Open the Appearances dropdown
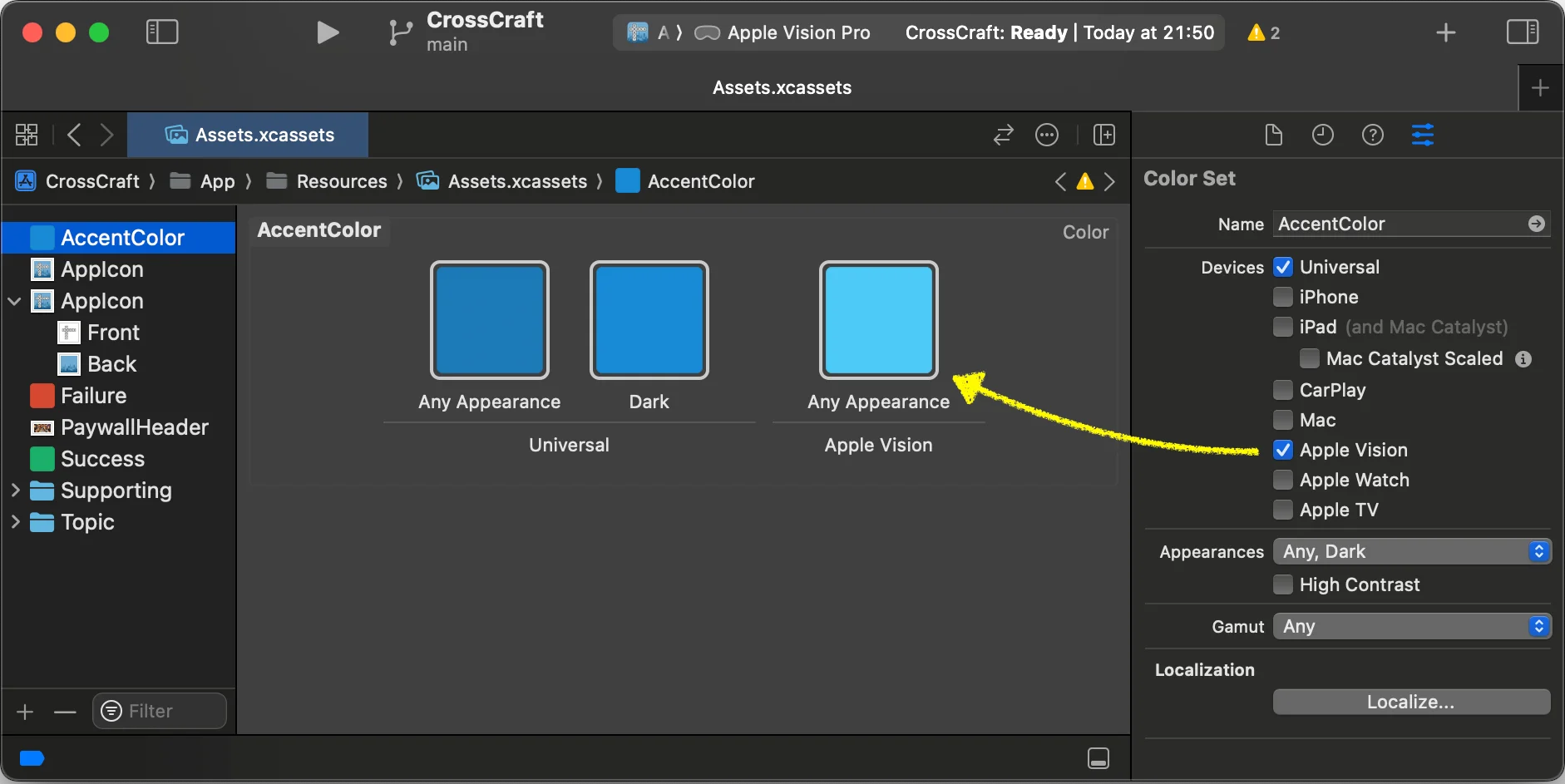Image resolution: width=1565 pixels, height=784 pixels. [x=1411, y=551]
